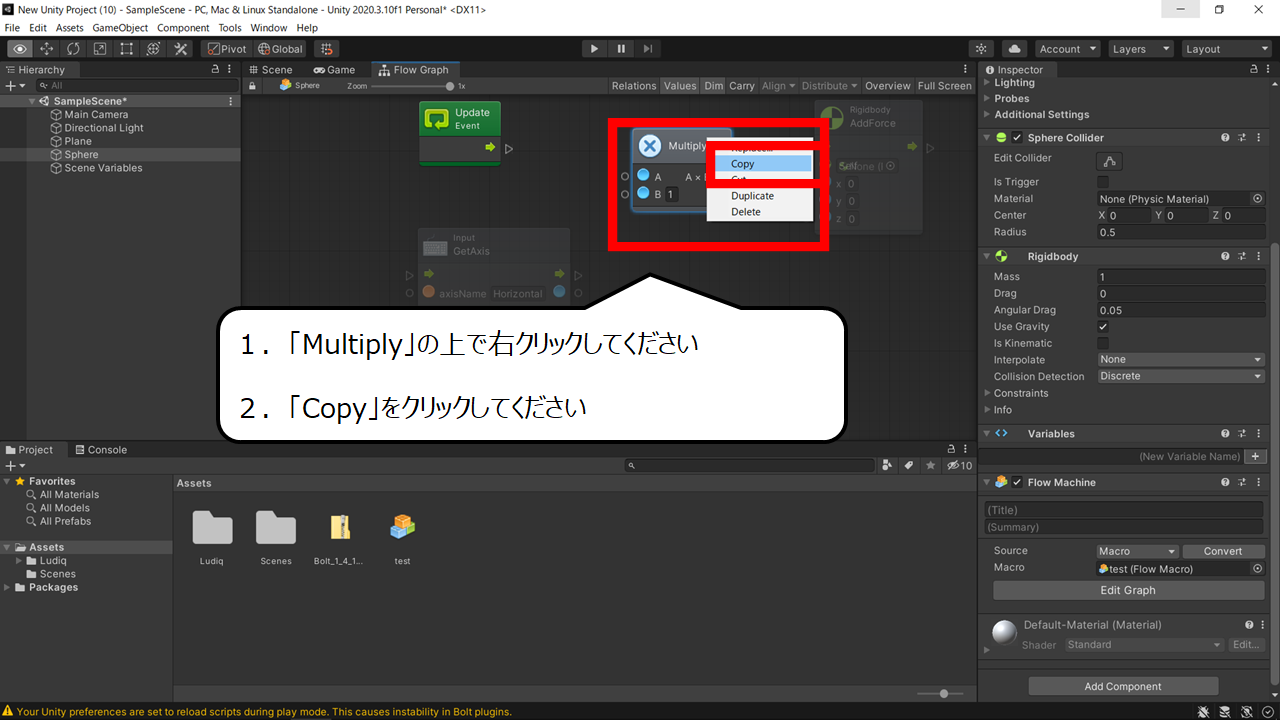
Task: Open the Source Macro dropdown
Action: [x=1138, y=551]
